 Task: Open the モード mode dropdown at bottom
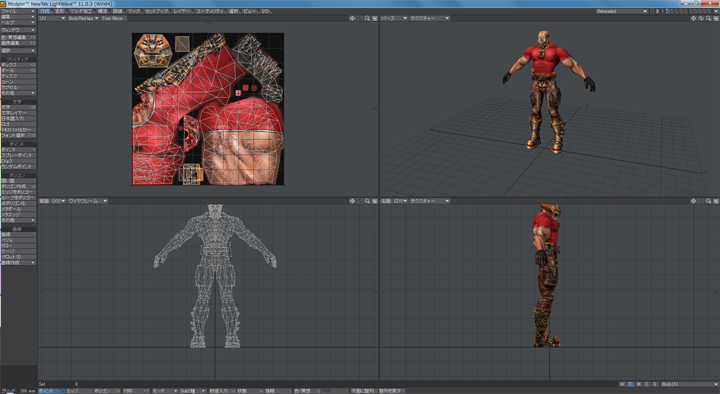164,391
